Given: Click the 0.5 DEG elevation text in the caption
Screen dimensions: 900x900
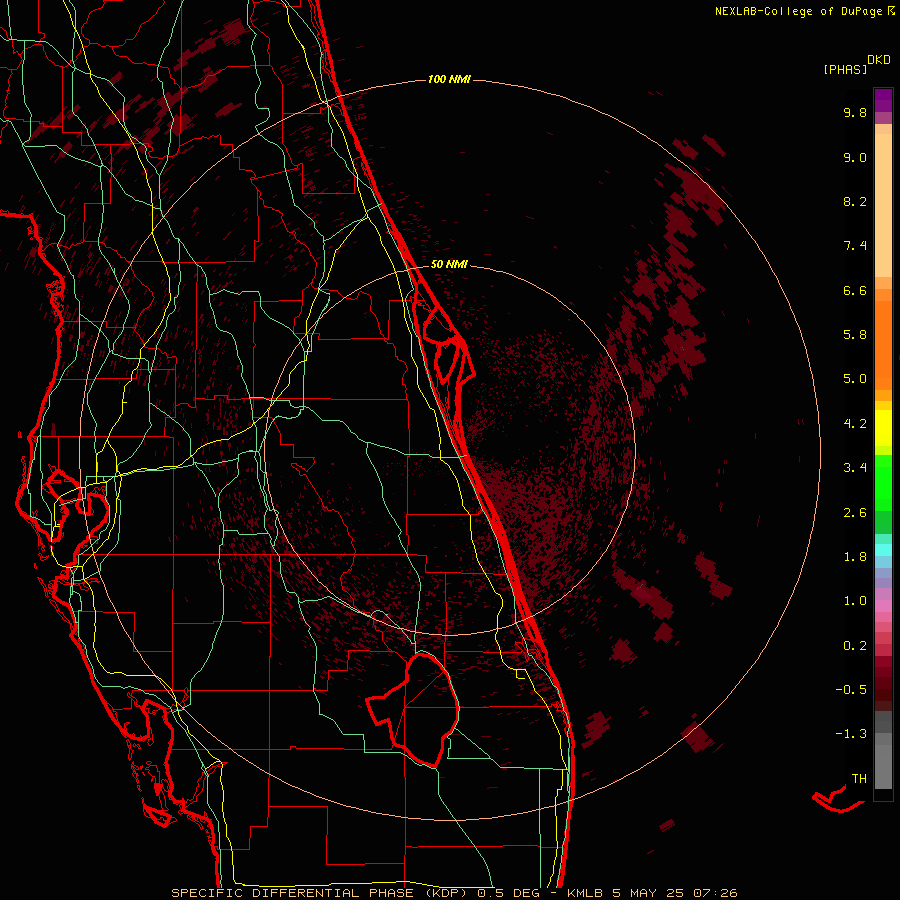Looking at the screenshot, I should tap(509, 893).
